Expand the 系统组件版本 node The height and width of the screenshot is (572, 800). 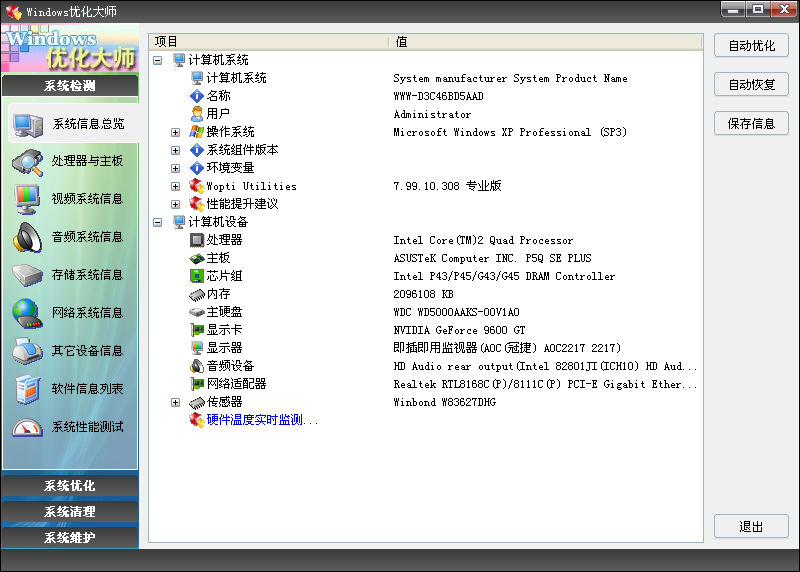[175, 150]
